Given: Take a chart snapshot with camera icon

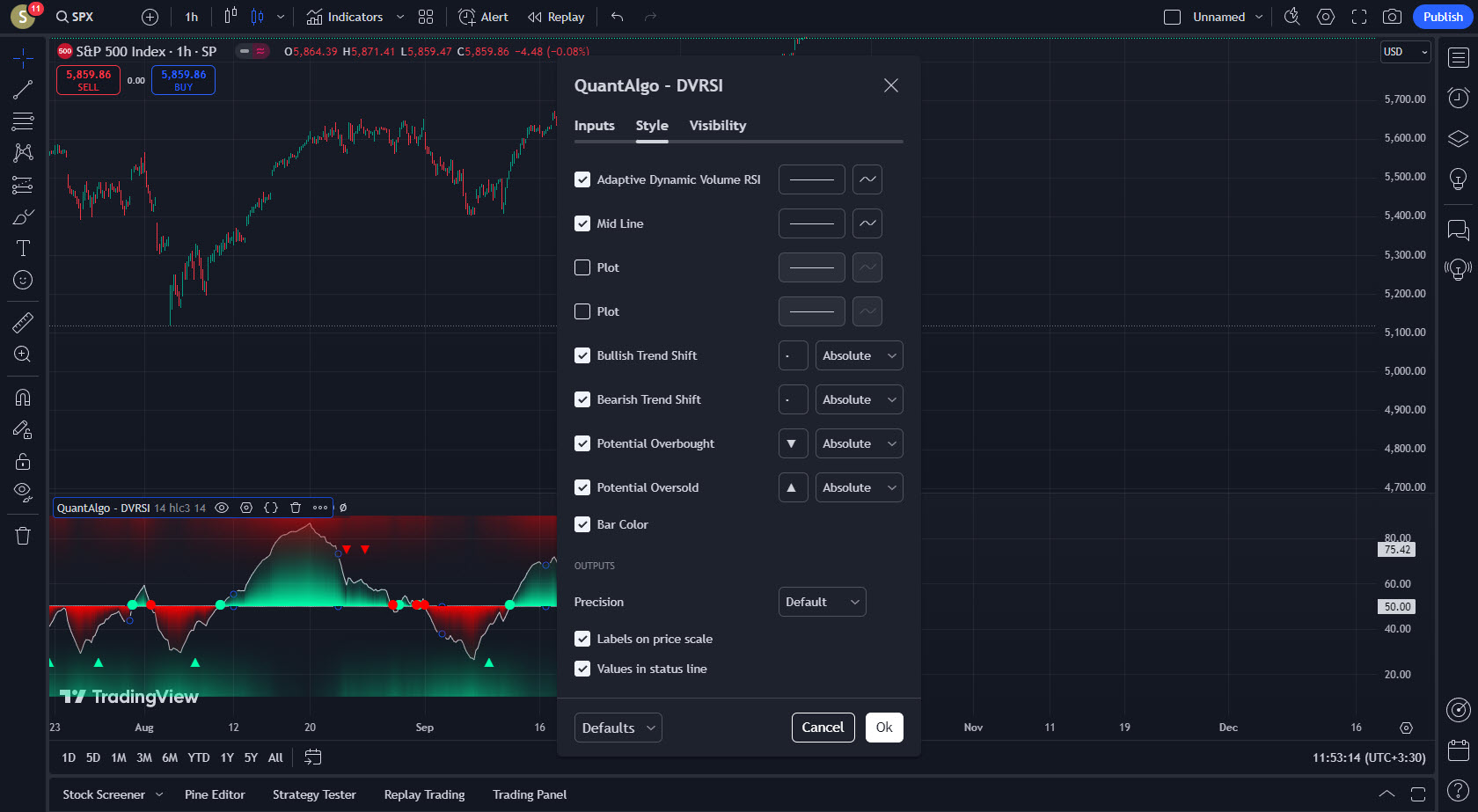Looking at the screenshot, I should [x=1392, y=17].
